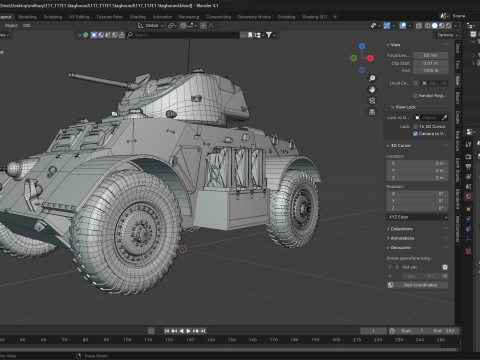Select wireframe viewport shading
480x360 pixels.
coord(427,26)
